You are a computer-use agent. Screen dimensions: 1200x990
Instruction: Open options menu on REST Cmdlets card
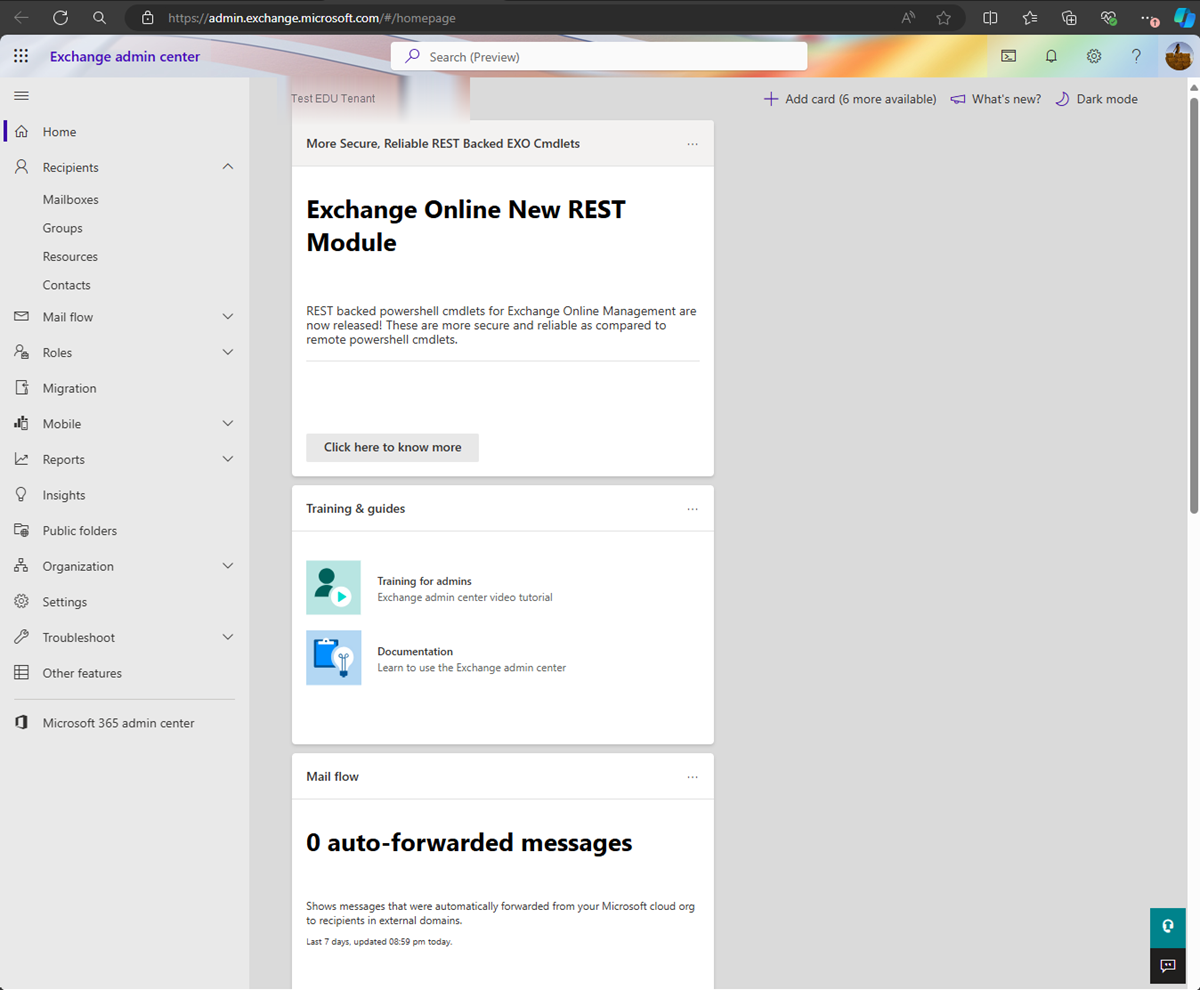click(693, 144)
